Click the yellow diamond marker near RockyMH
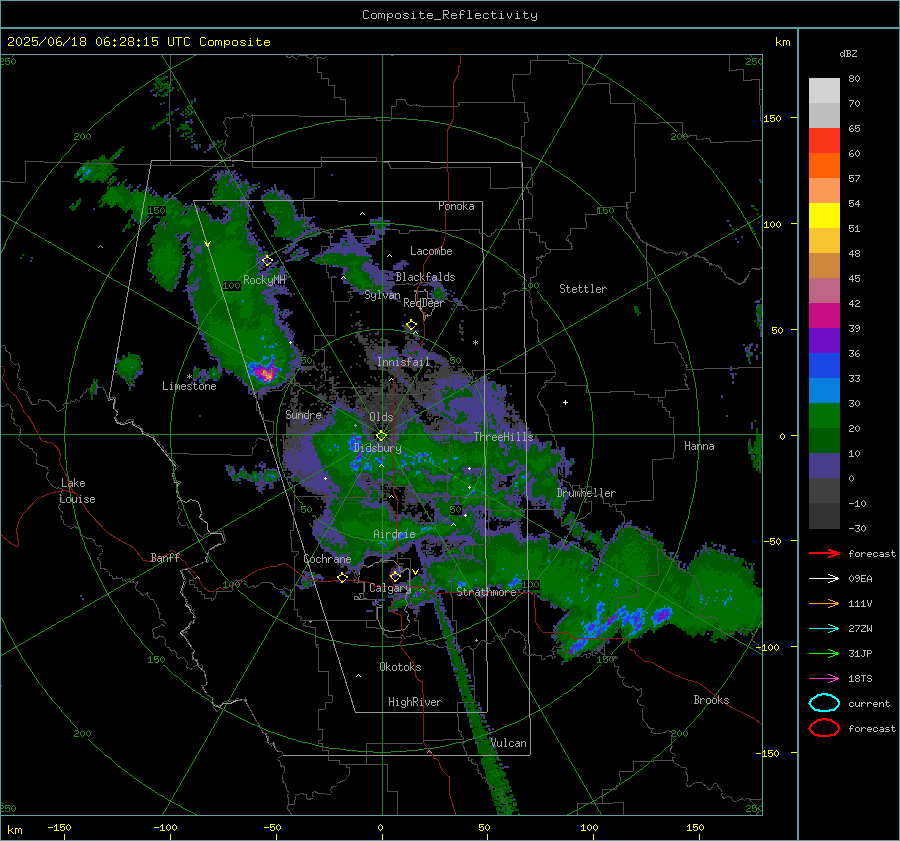 click(x=267, y=261)
